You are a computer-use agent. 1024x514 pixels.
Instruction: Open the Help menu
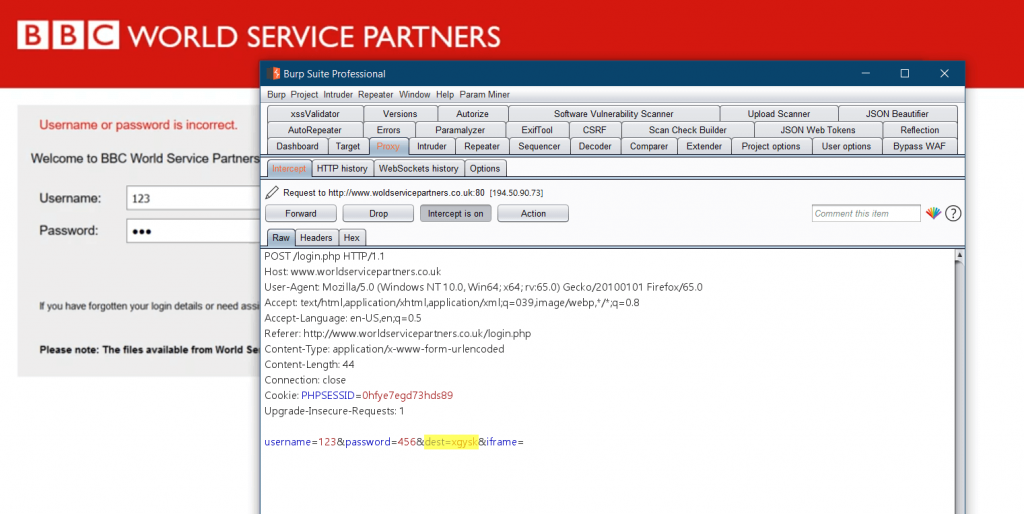point(445,95)
